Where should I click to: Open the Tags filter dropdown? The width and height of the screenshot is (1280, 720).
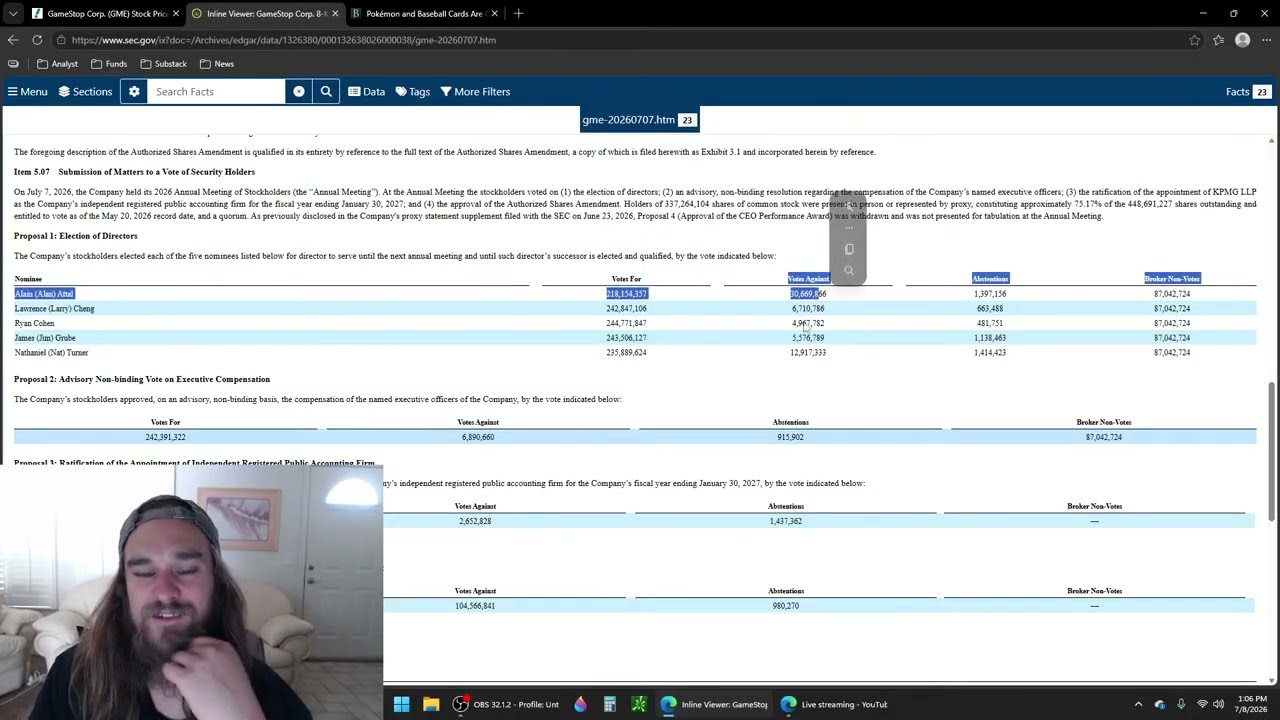click(x=413, y=92)
